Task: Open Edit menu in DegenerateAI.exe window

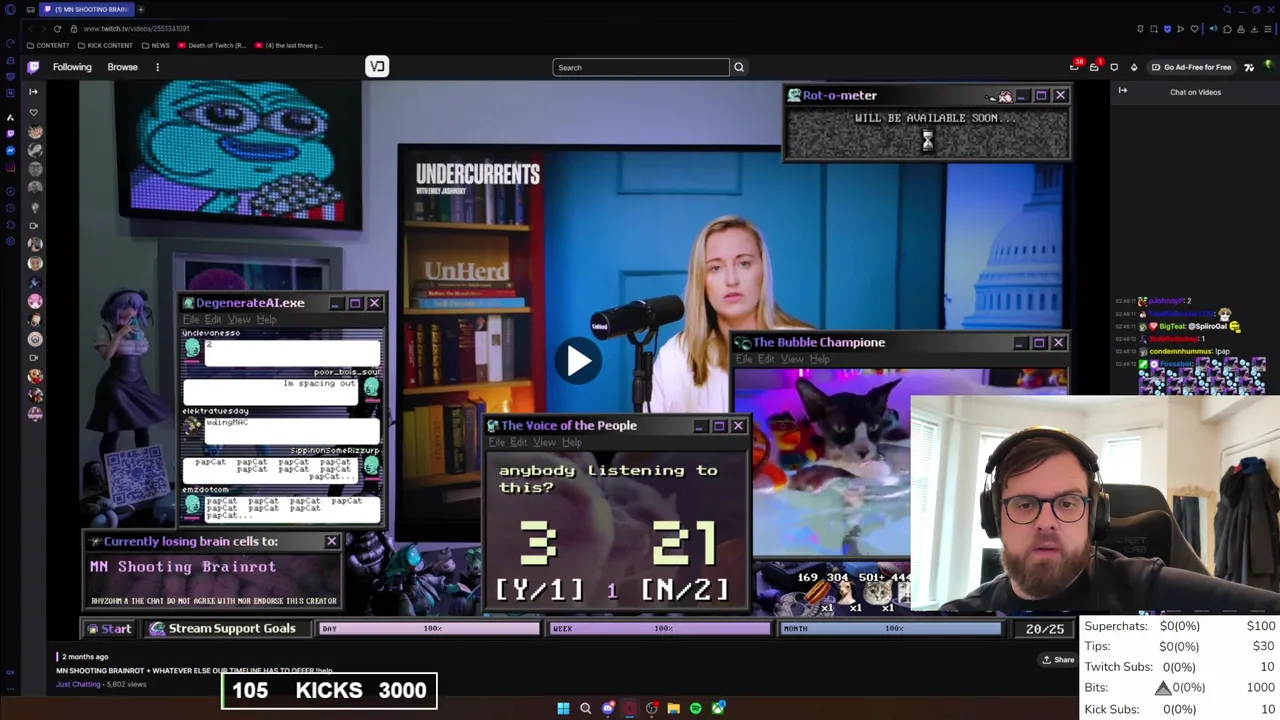Action: coord(213,319)
